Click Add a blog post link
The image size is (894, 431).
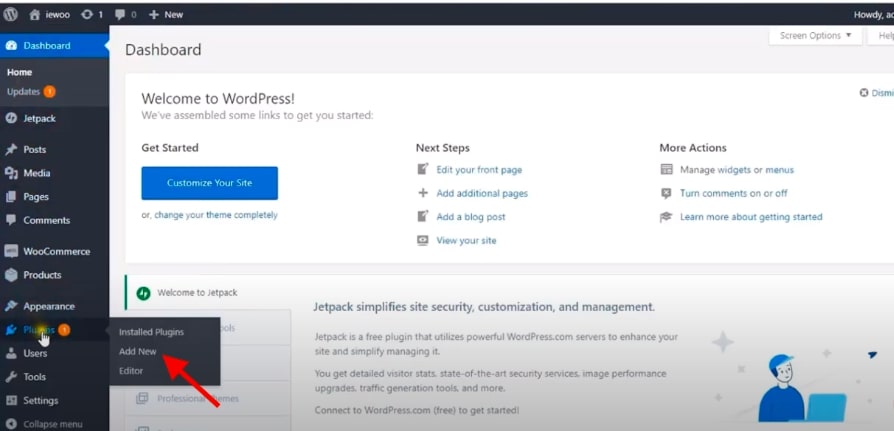[x=471, y=217]
